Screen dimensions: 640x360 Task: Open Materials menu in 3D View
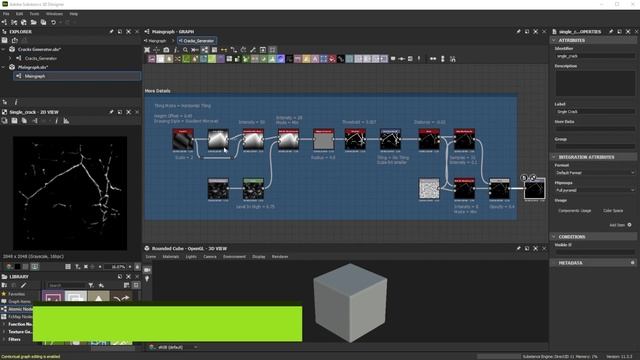(x=171, y=257)
